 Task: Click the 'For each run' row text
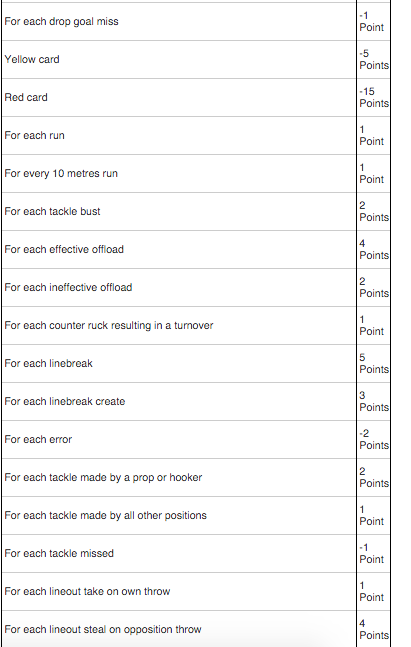pyautogui.click(x=35, y=135)
